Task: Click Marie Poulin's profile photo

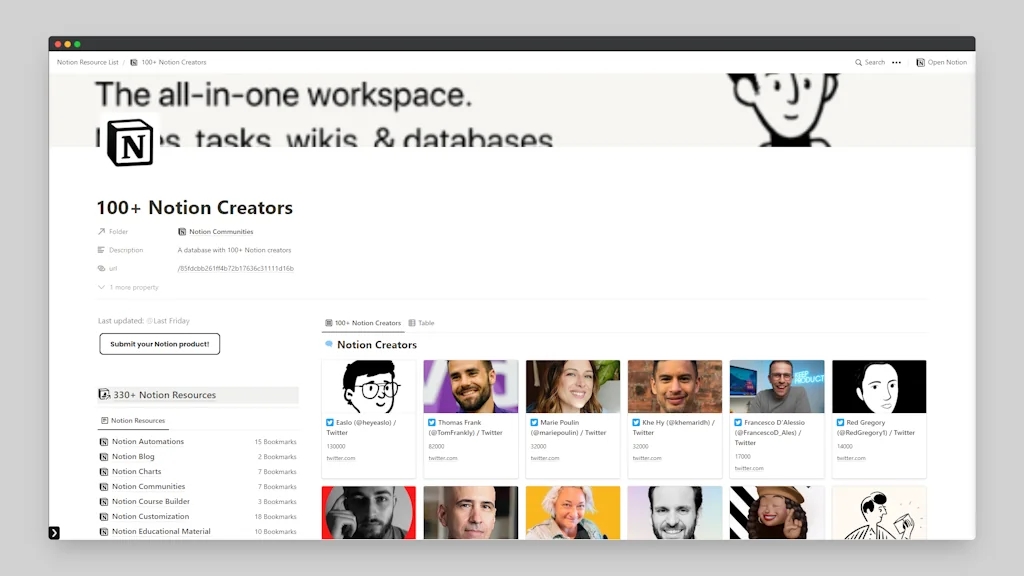Action: 572,385
